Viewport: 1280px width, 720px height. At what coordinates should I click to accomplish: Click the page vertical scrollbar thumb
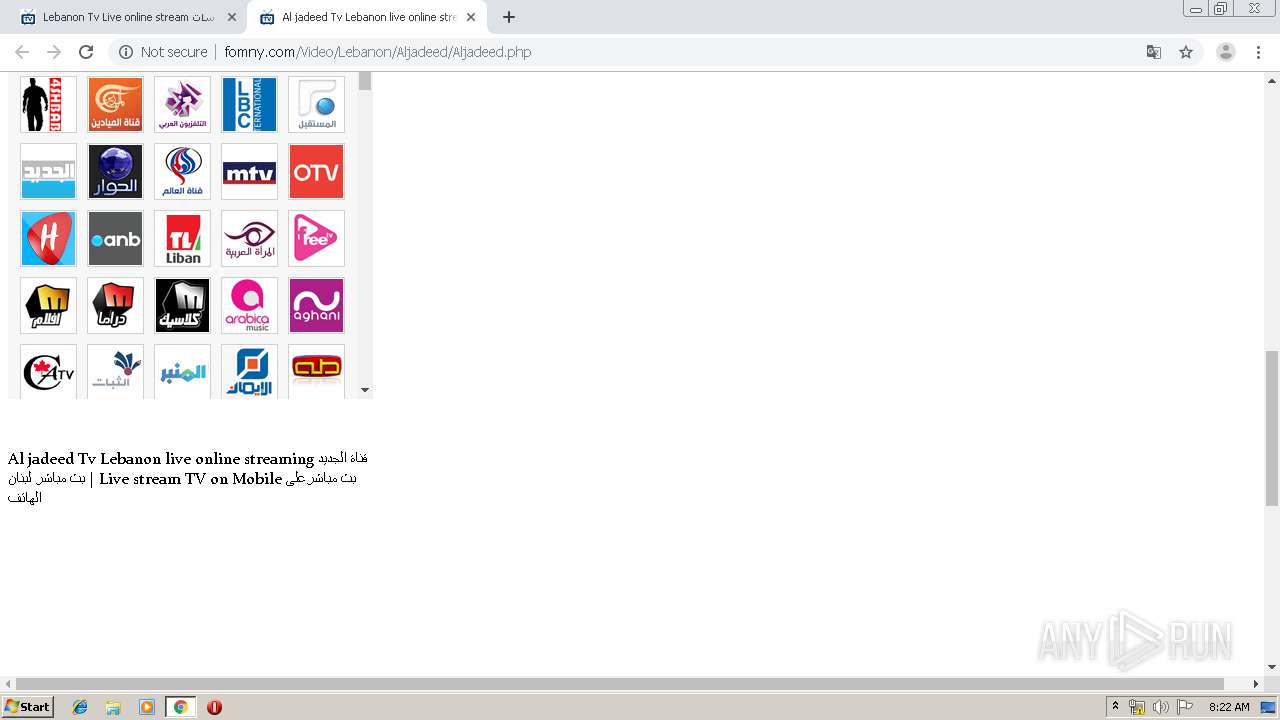[x=1272, y=428]
